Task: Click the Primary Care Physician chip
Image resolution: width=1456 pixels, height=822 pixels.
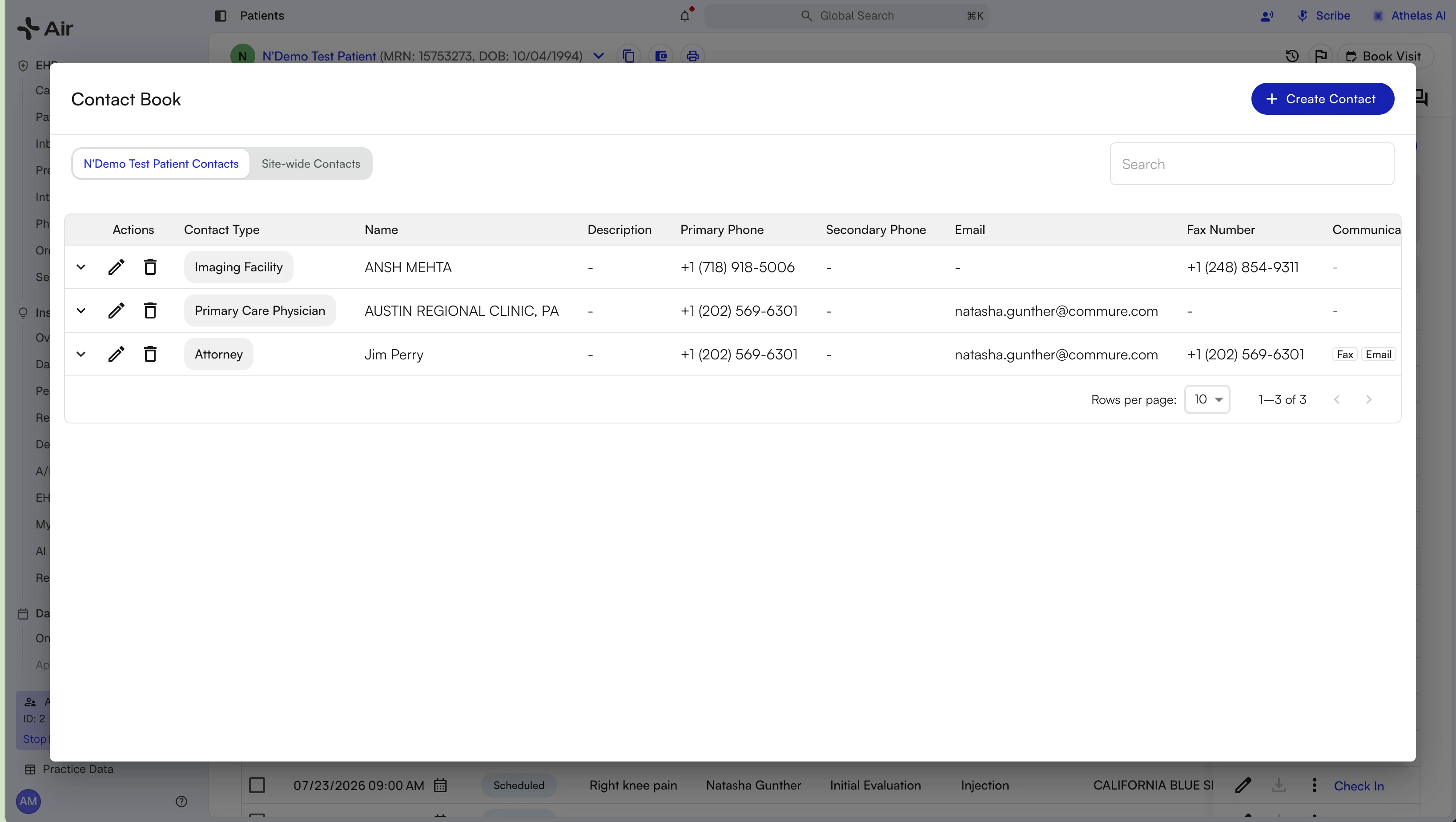Action: 260,310
